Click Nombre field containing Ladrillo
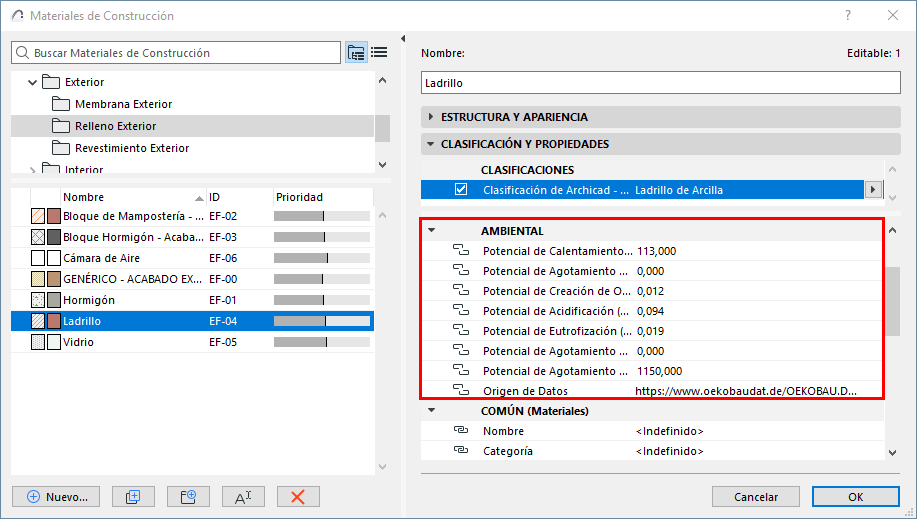917x519 pixels. (x=661, y=83)
